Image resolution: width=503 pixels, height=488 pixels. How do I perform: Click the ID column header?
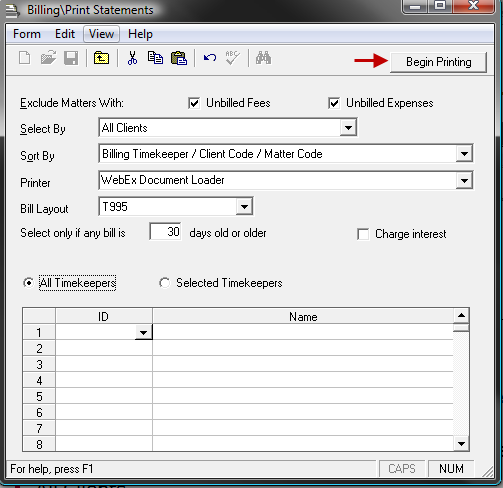click(104, 316)
